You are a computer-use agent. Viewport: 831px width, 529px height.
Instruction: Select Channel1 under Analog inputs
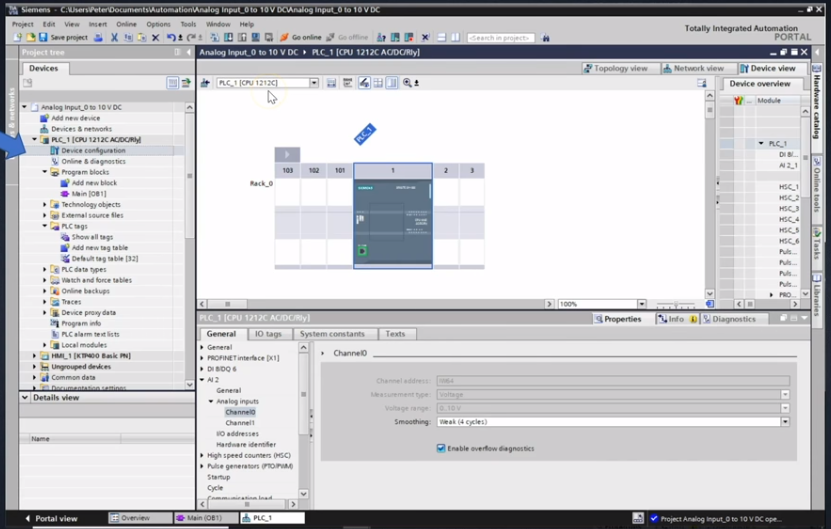click(x=240, y=423)
